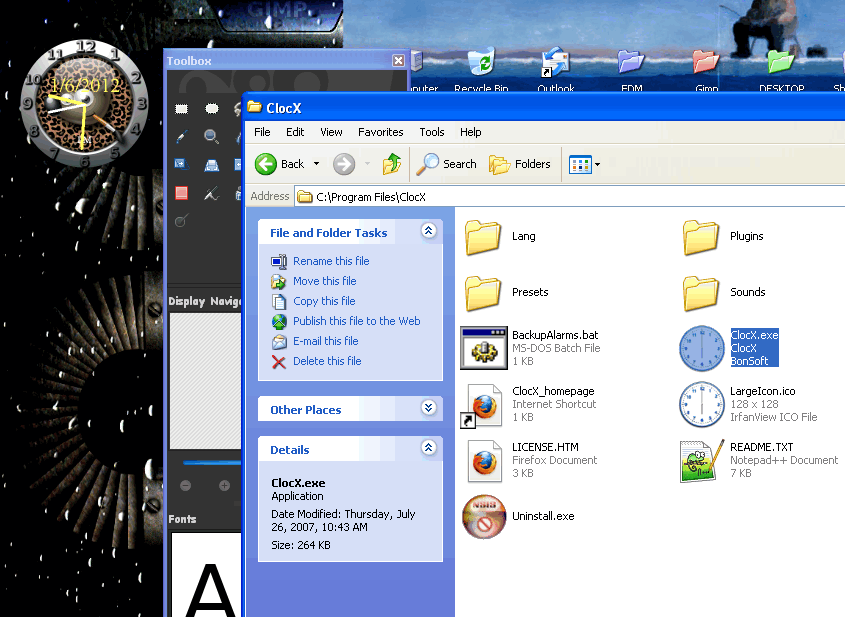
Task: Open the Help menu
Action: coord(470,132)
